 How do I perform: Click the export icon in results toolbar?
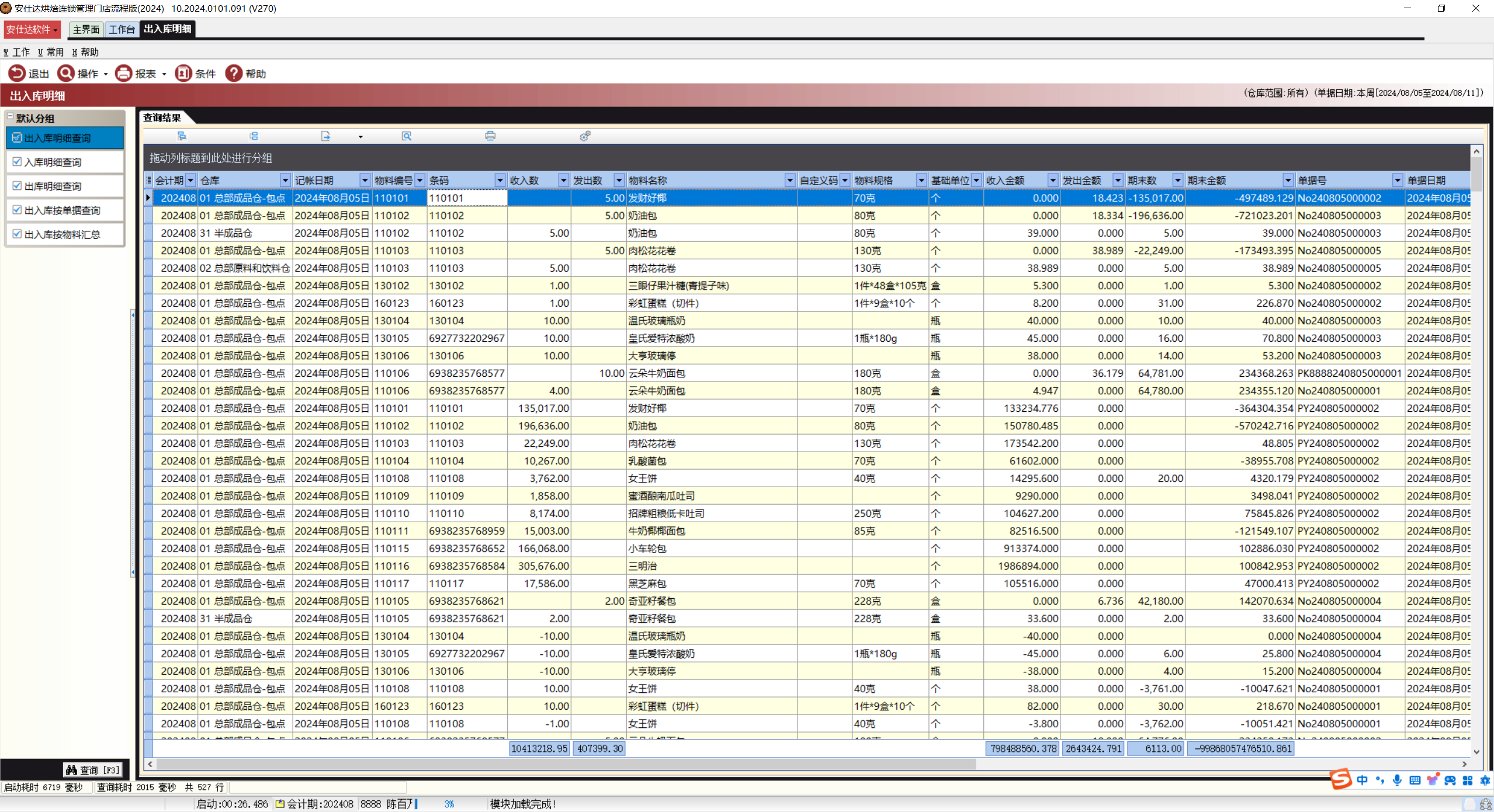(x=325, y=136)
